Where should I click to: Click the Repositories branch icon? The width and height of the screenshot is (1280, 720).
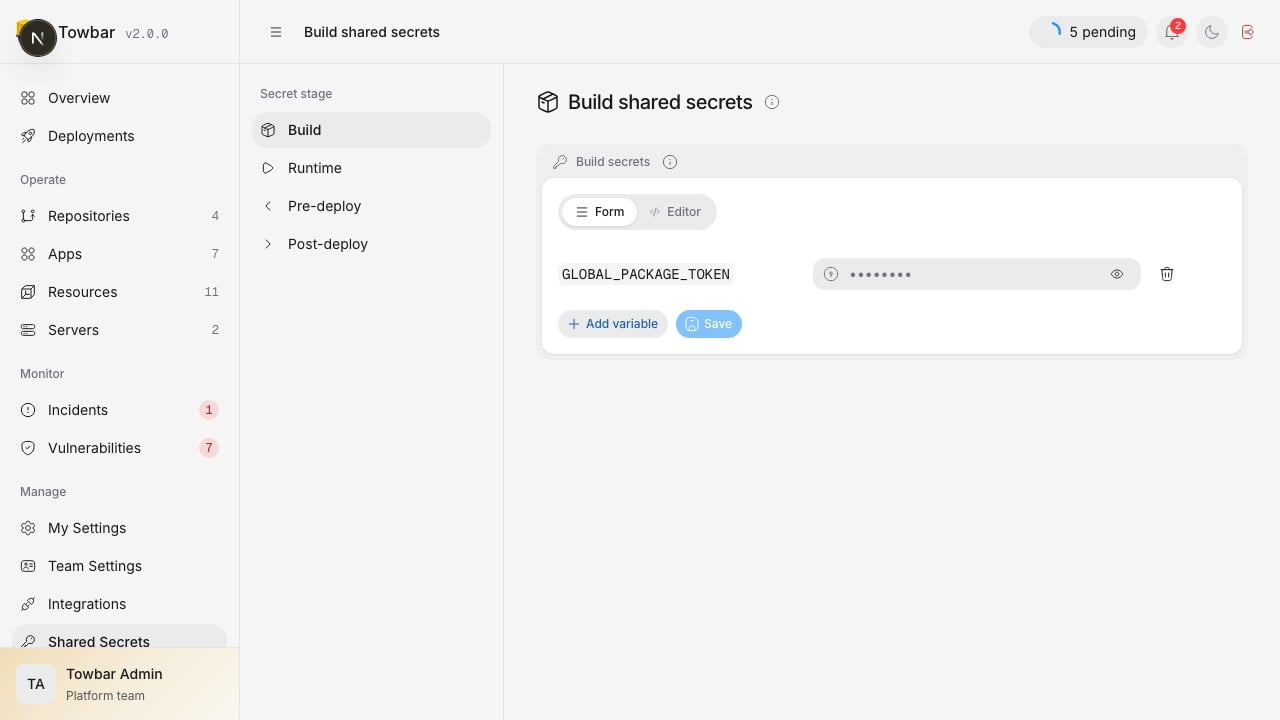tap(28, 216)
